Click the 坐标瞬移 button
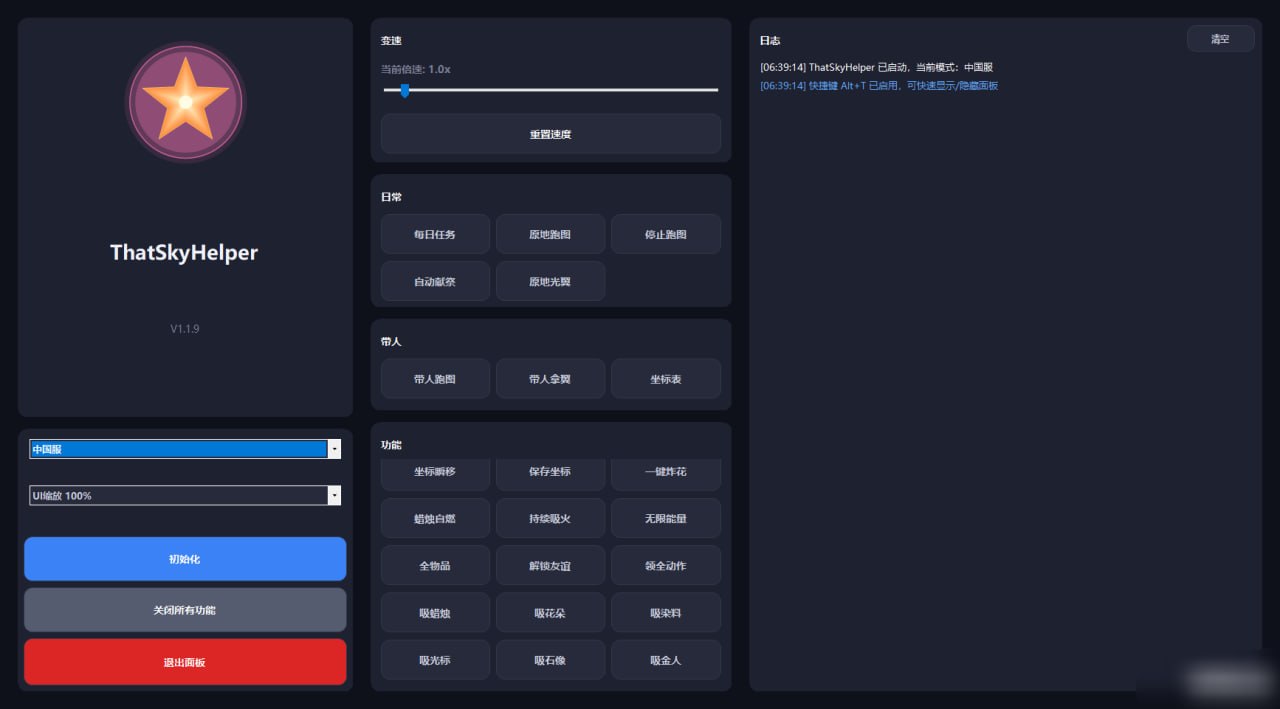This screenshot has height=709, width=1280. (435, 474)
